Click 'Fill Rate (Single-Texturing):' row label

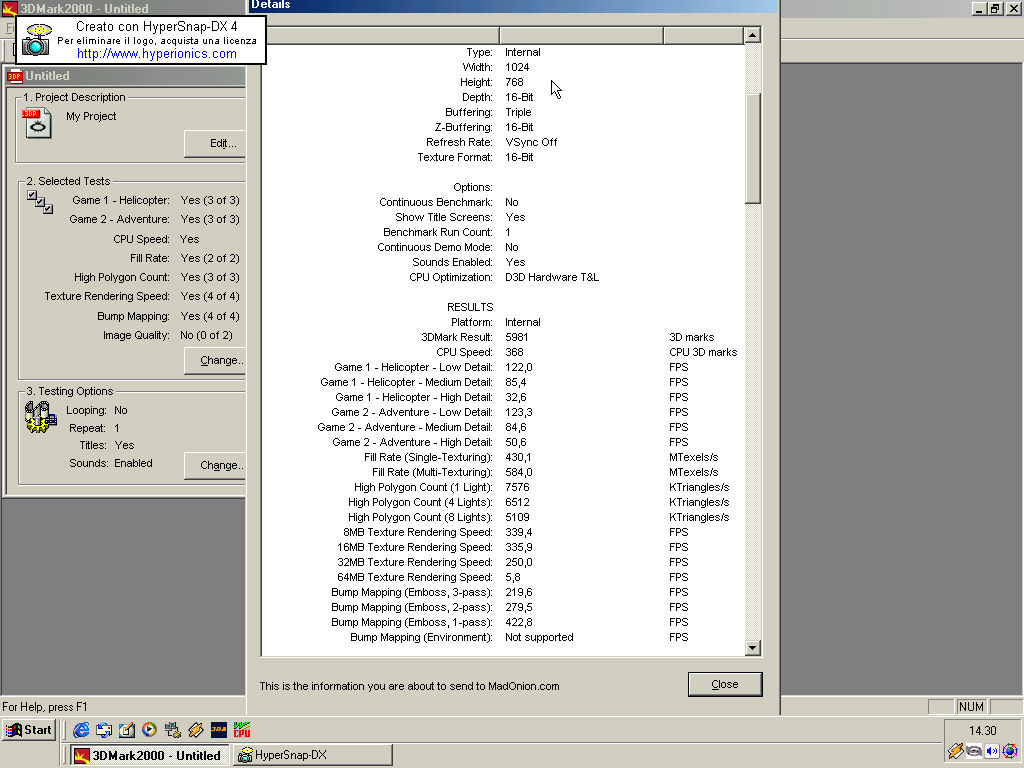[428, 457]
